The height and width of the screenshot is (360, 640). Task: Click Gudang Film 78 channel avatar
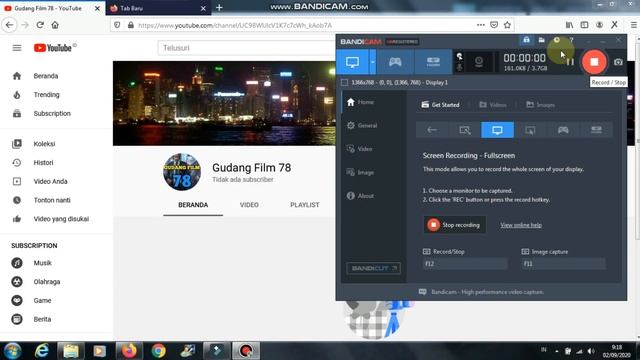pos(182,172)
